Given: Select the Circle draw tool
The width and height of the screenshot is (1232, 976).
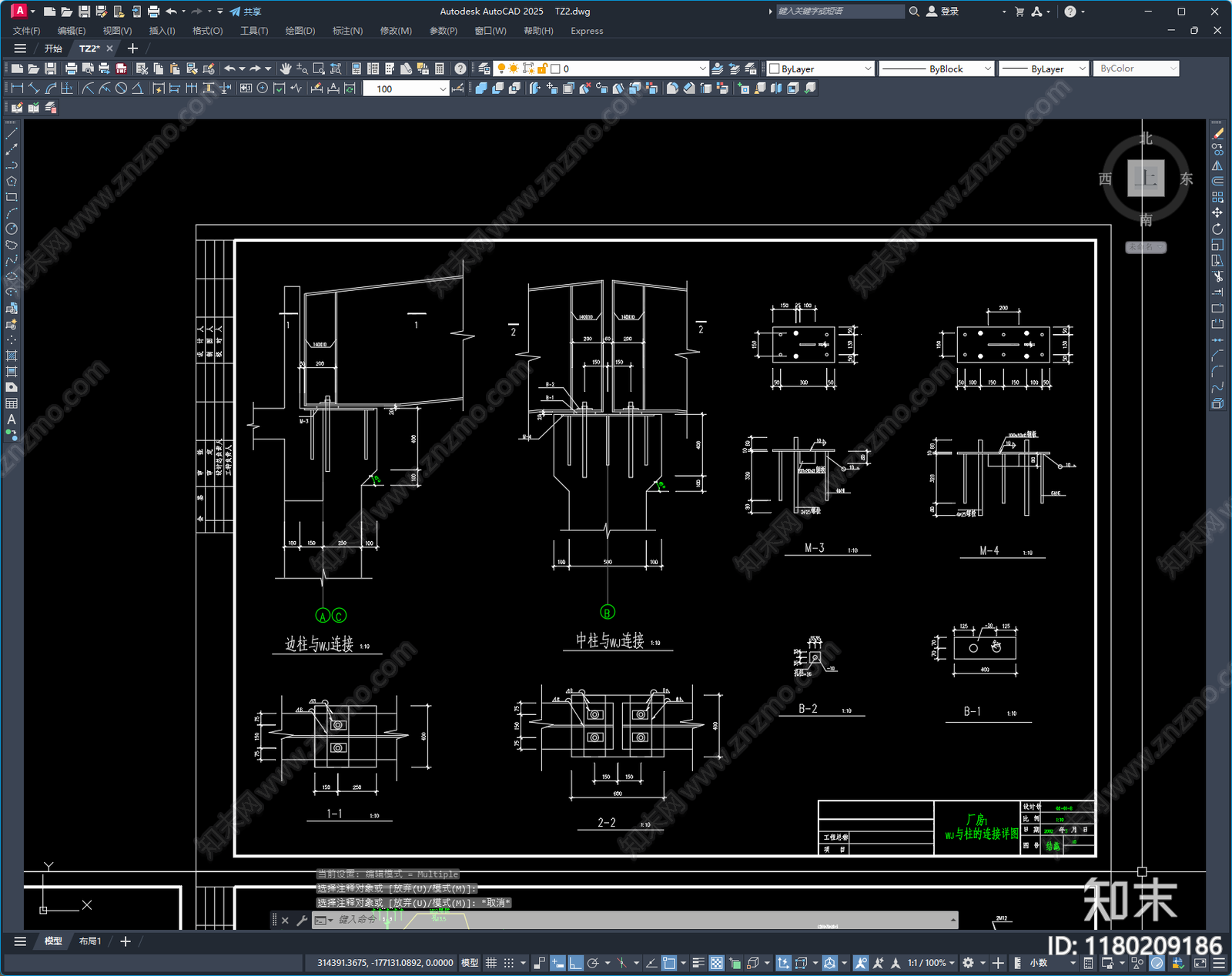Looking at the screenshot, I should tap(12, 229).
